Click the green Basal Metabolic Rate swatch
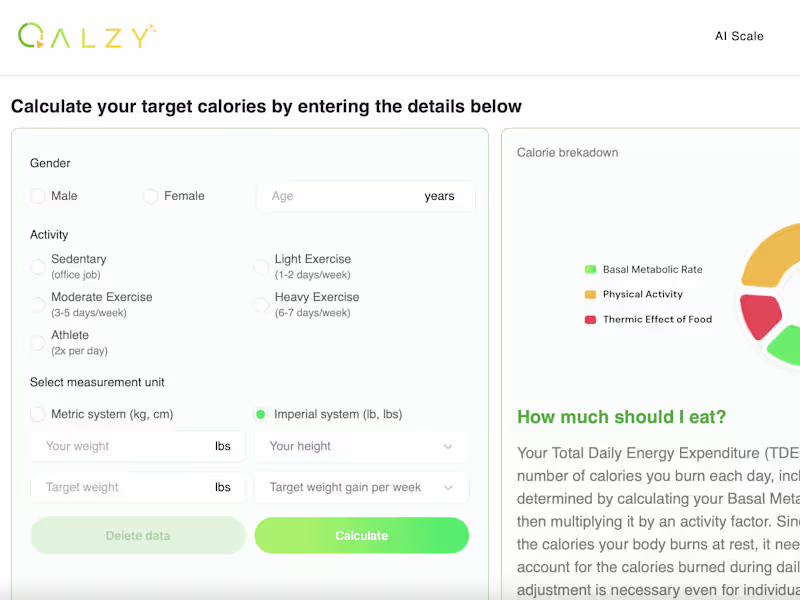 point(590,269)
